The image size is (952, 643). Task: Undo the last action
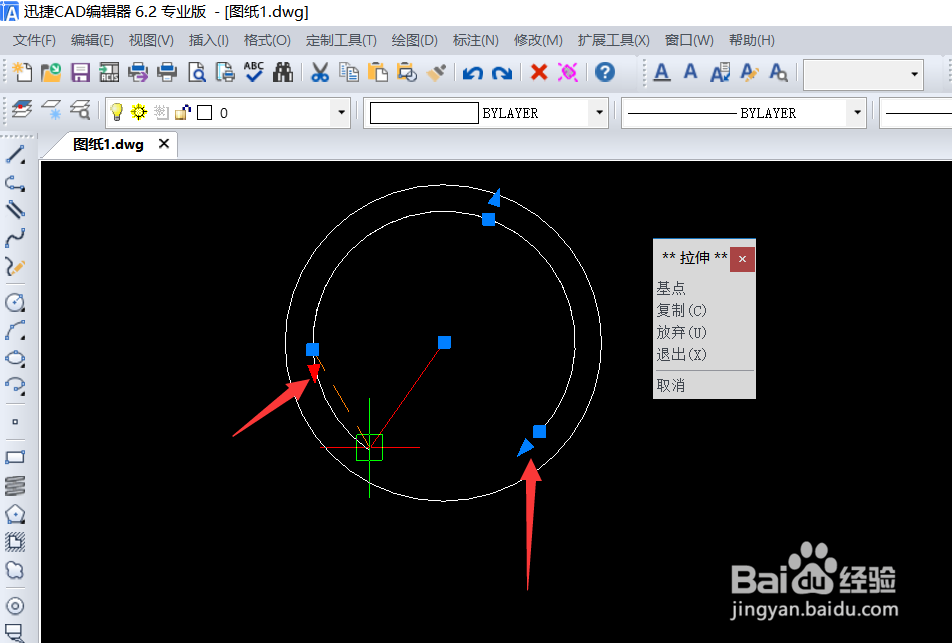pyautogui.click(x=472, y=73)
